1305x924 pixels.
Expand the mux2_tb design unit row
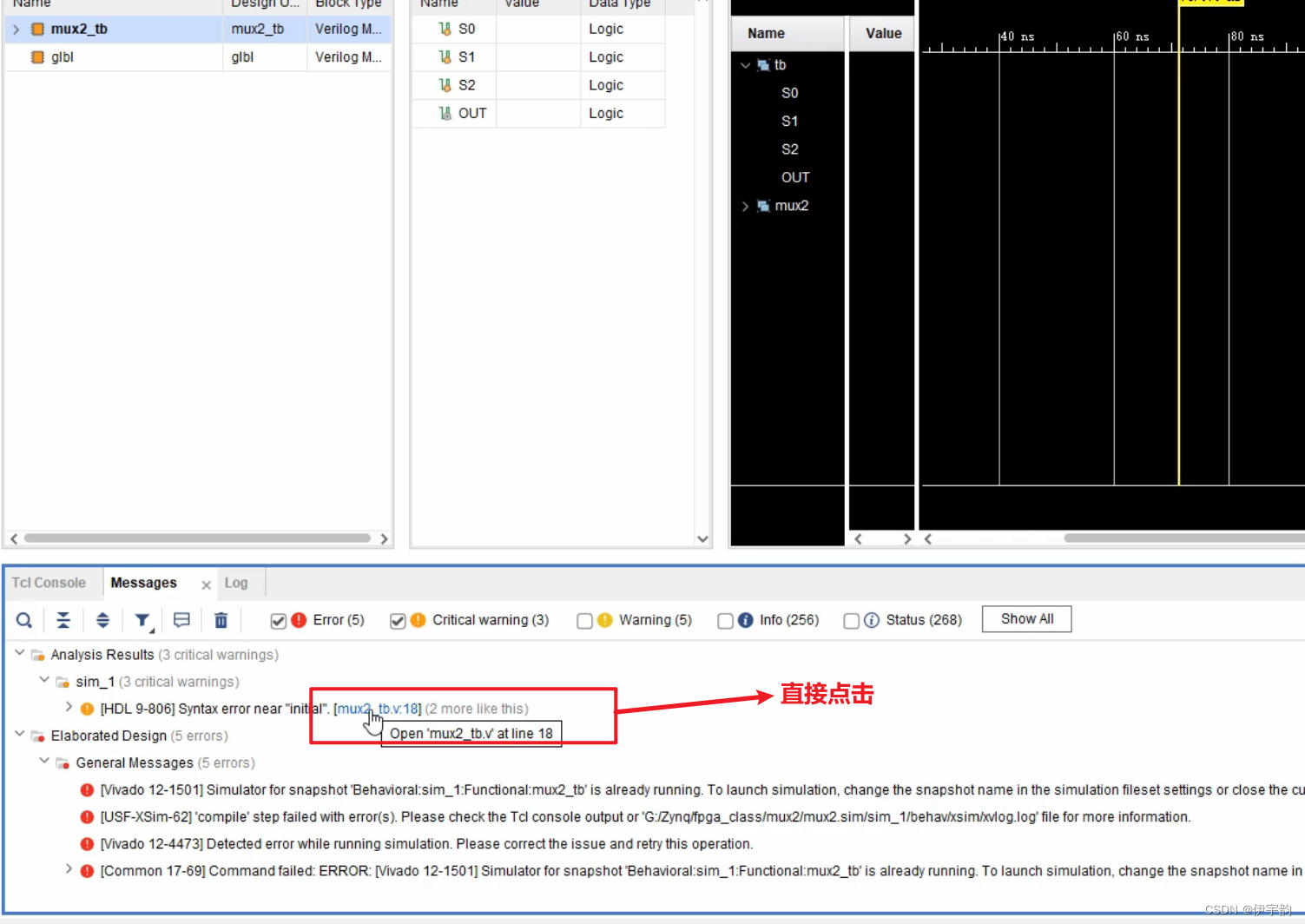click(16, 29)
